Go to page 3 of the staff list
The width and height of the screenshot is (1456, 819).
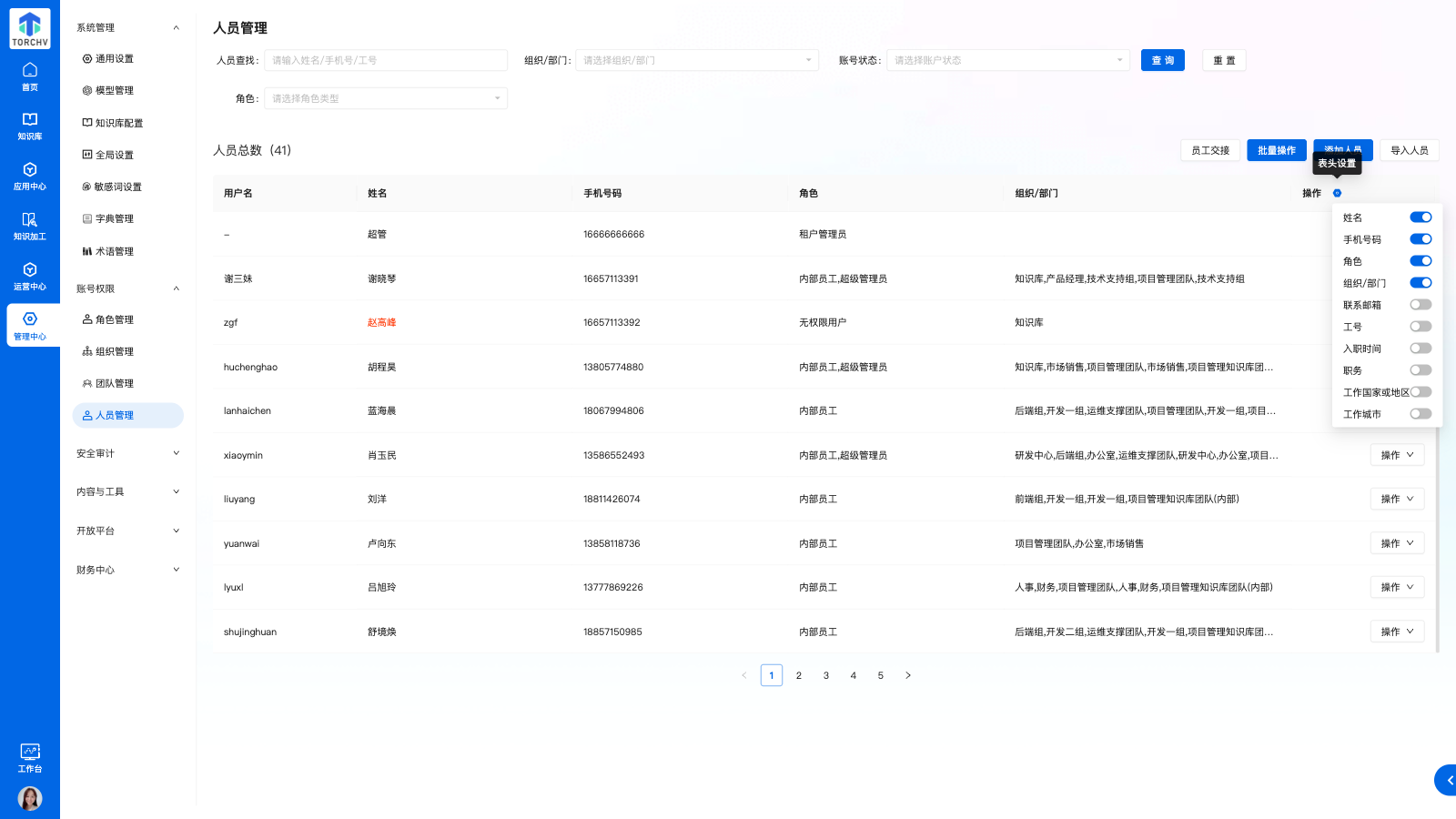click(x=825, y=675)
